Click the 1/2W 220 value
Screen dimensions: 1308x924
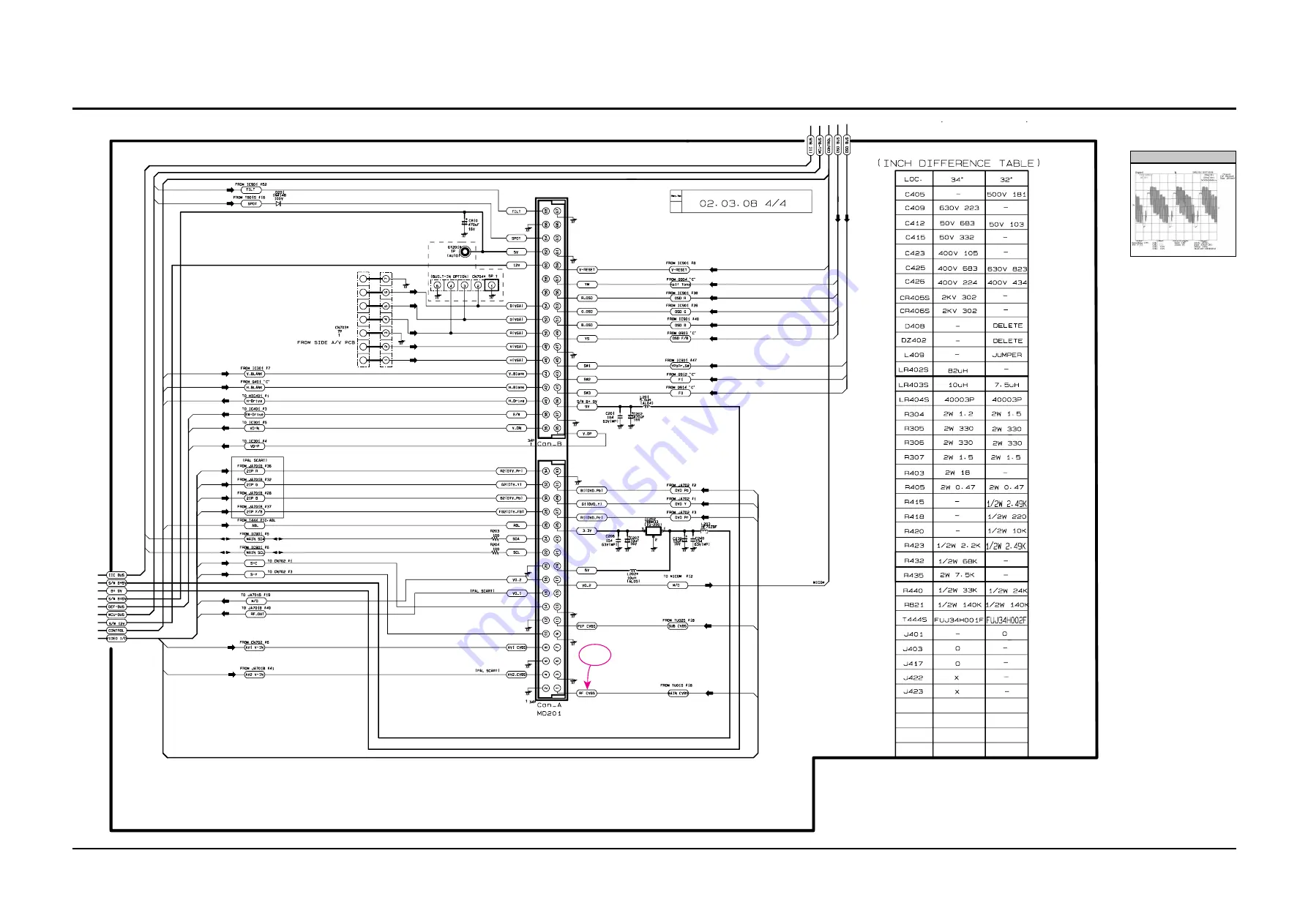coord(1007,517)
